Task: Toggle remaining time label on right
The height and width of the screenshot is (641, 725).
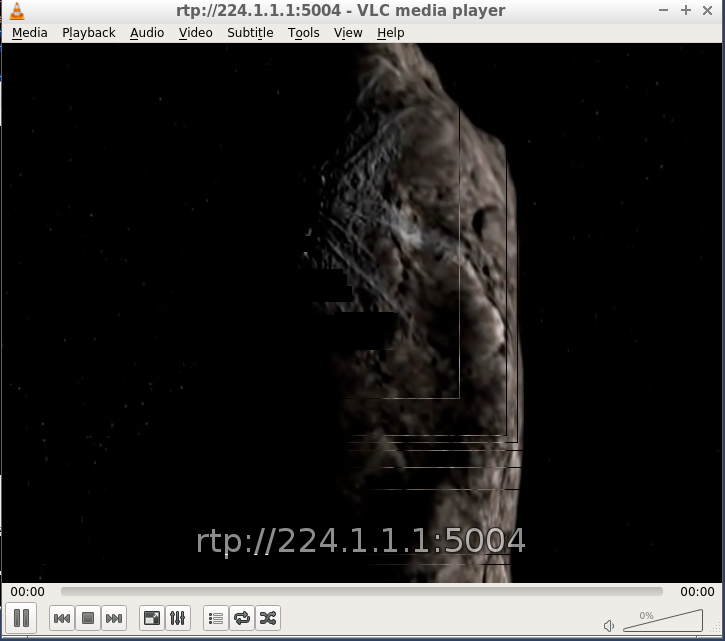Action: (x=697, y=592)
